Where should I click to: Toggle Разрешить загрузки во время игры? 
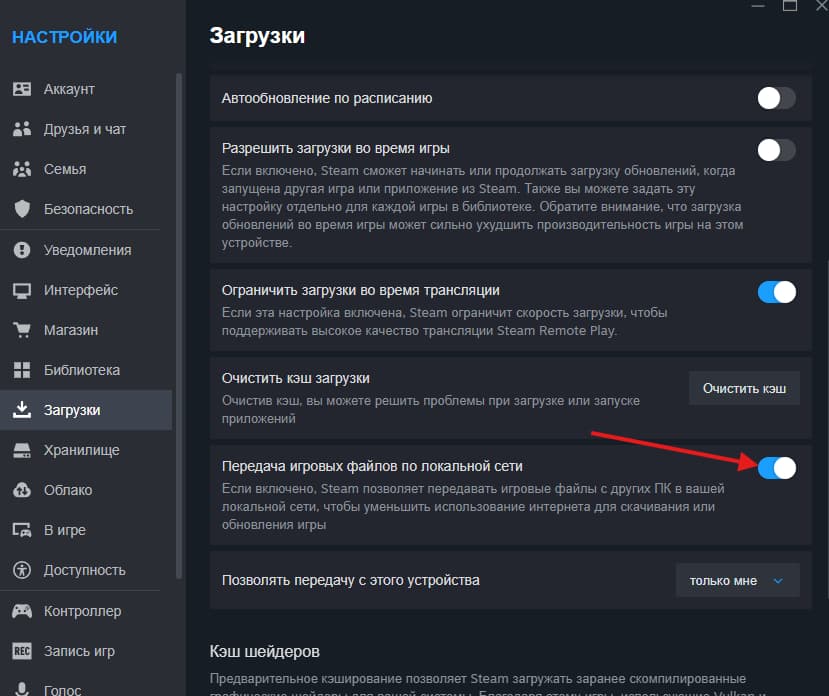pyautogui.click(x=776, y=150)
